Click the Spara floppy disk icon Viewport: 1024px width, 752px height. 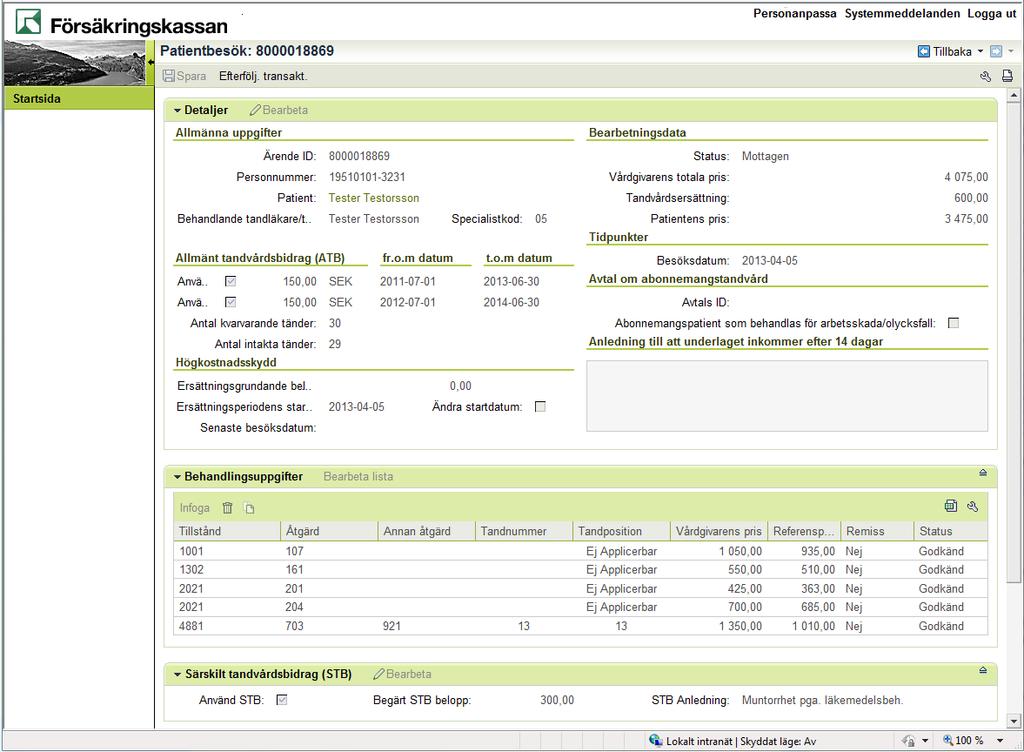[168, 76]
